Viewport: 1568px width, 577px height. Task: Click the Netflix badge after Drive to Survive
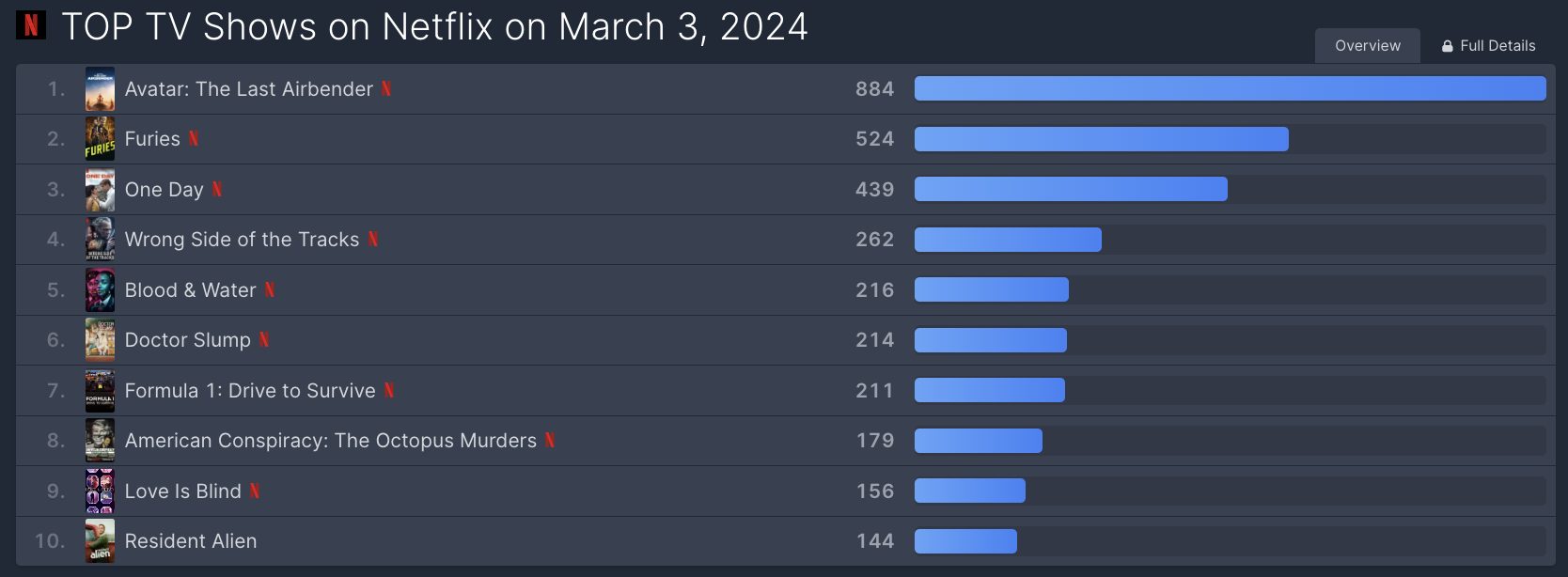point(389,390)
